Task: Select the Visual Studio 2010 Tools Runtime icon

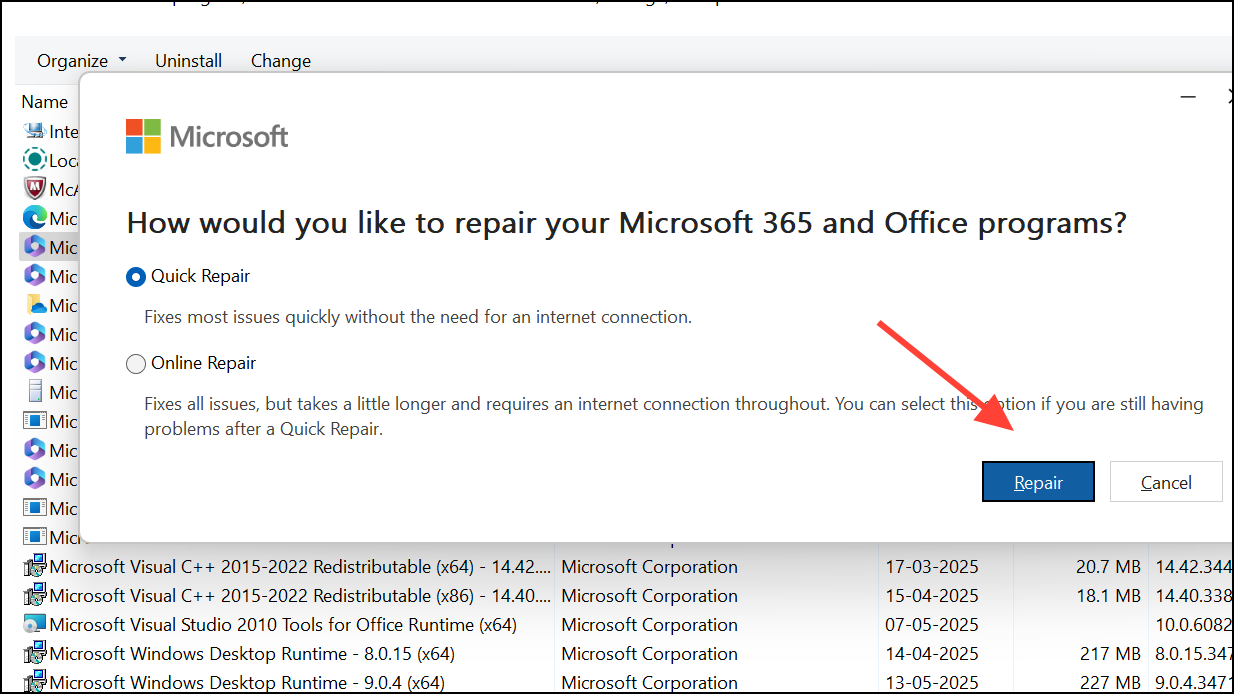Action: (x=33, y=624)
